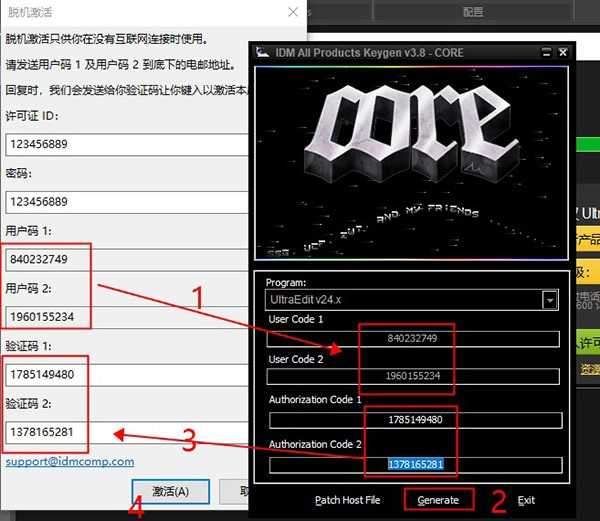Click the 验证码 1 field with 1785149480

pos(127,375)
